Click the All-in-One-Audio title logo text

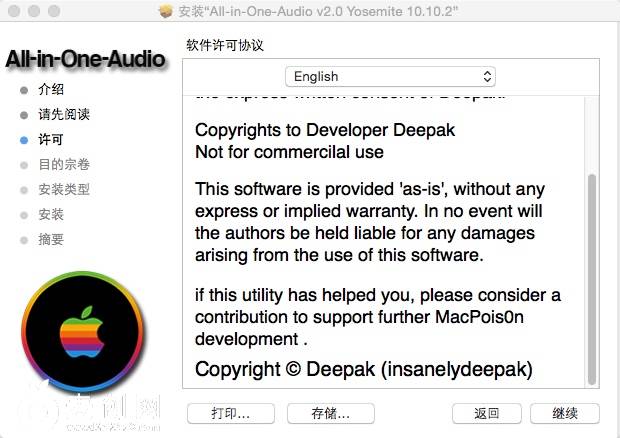(x=85, y=59)
